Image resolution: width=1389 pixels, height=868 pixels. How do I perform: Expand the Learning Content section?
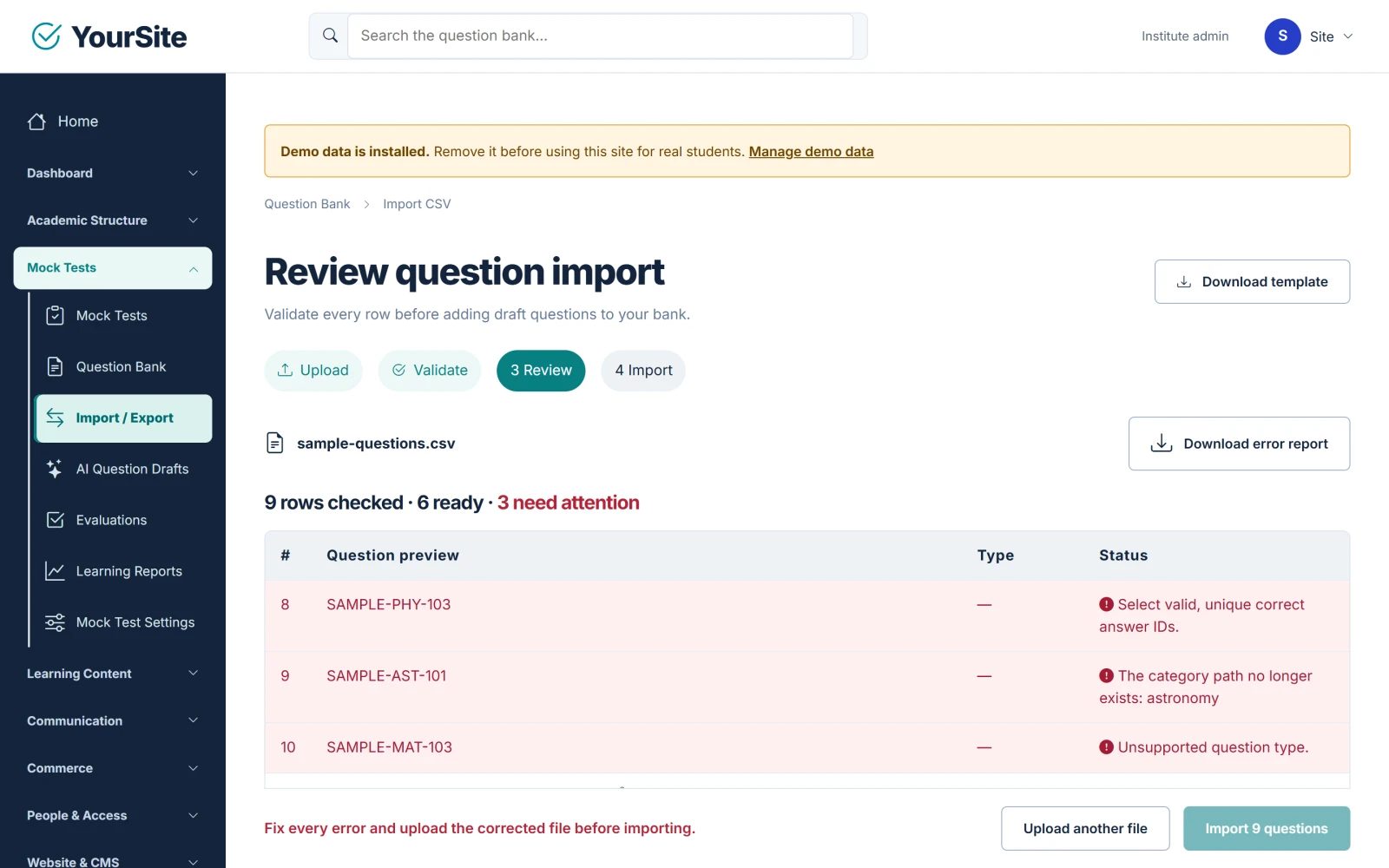pos(113,674)
